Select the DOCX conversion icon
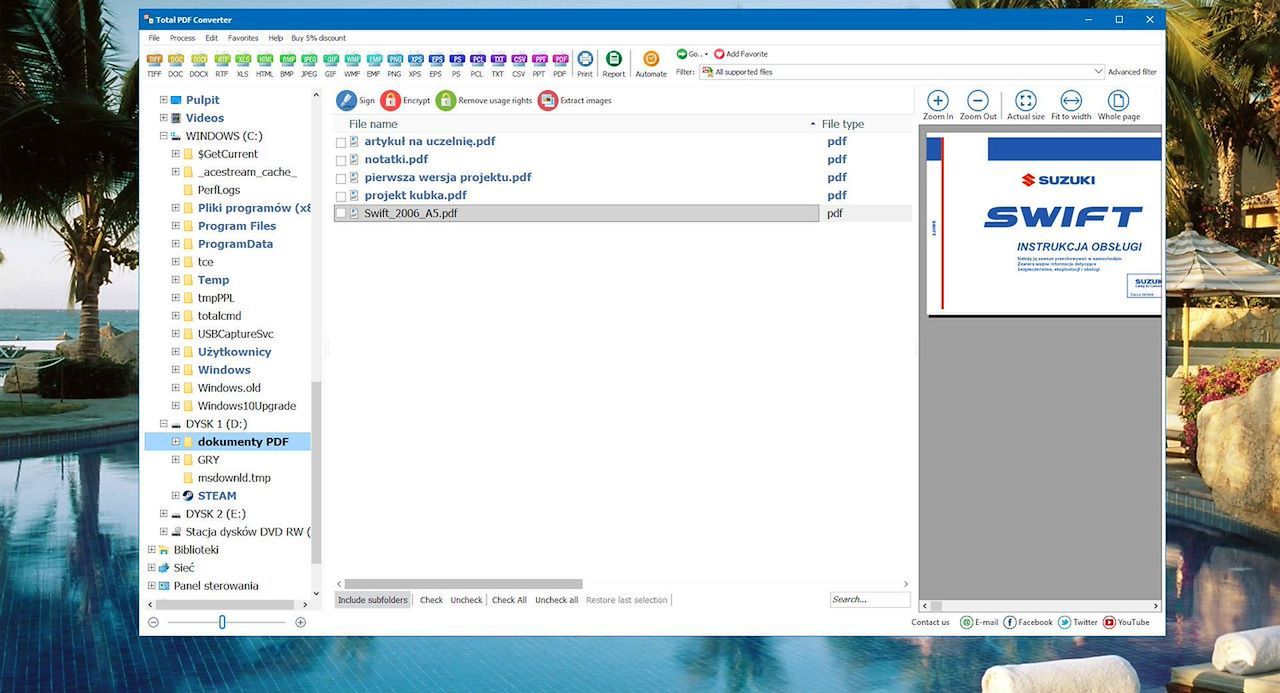 [x=199, y=64]
